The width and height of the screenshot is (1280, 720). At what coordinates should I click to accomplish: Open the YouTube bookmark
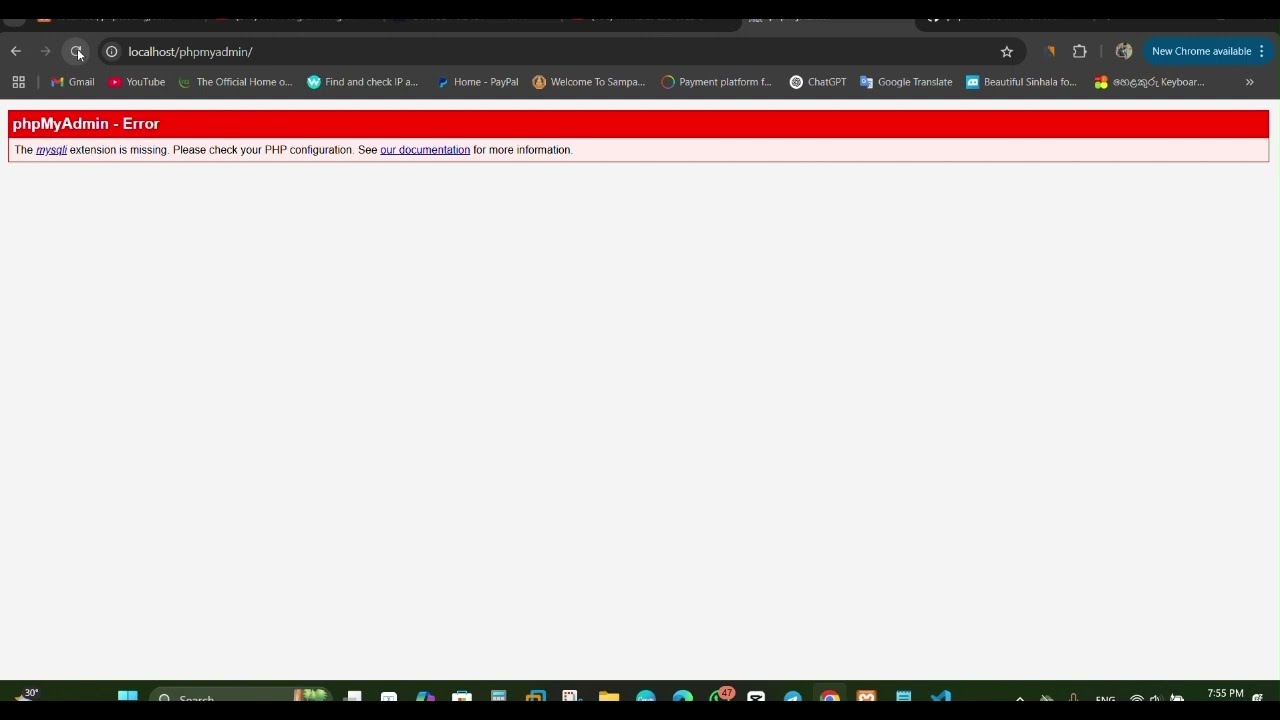[137, 82]
